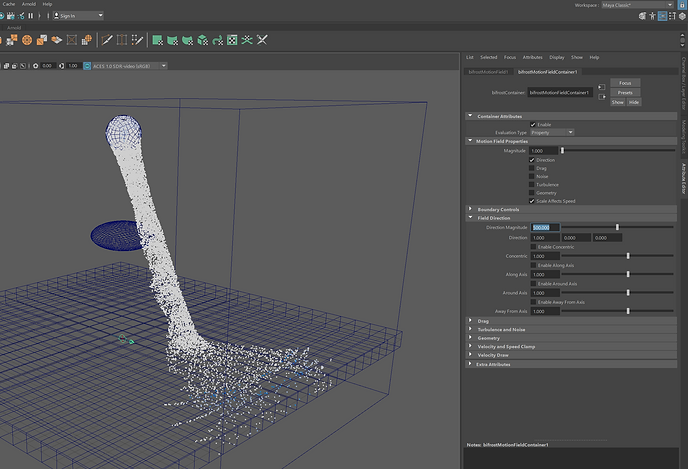The width and height of the screenshot is (688, 469).
Task: Open the Sign In dropdown
Action: [x=78, y=16]
